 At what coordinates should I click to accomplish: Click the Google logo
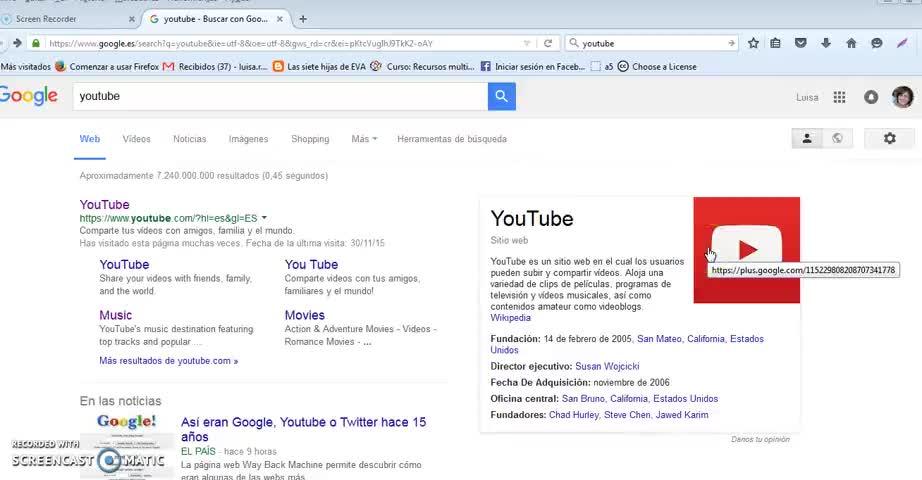tap(28, 96)
